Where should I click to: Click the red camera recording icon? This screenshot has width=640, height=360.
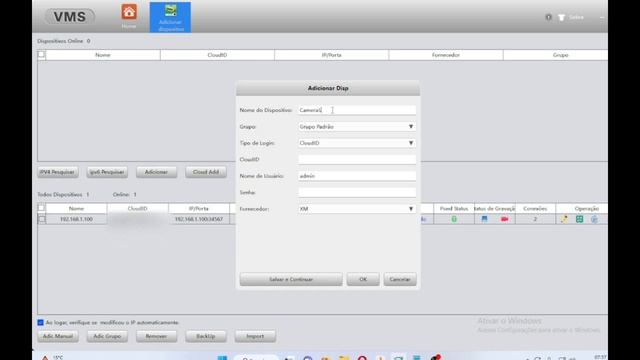pyautogui.click(x=505, y=219)
